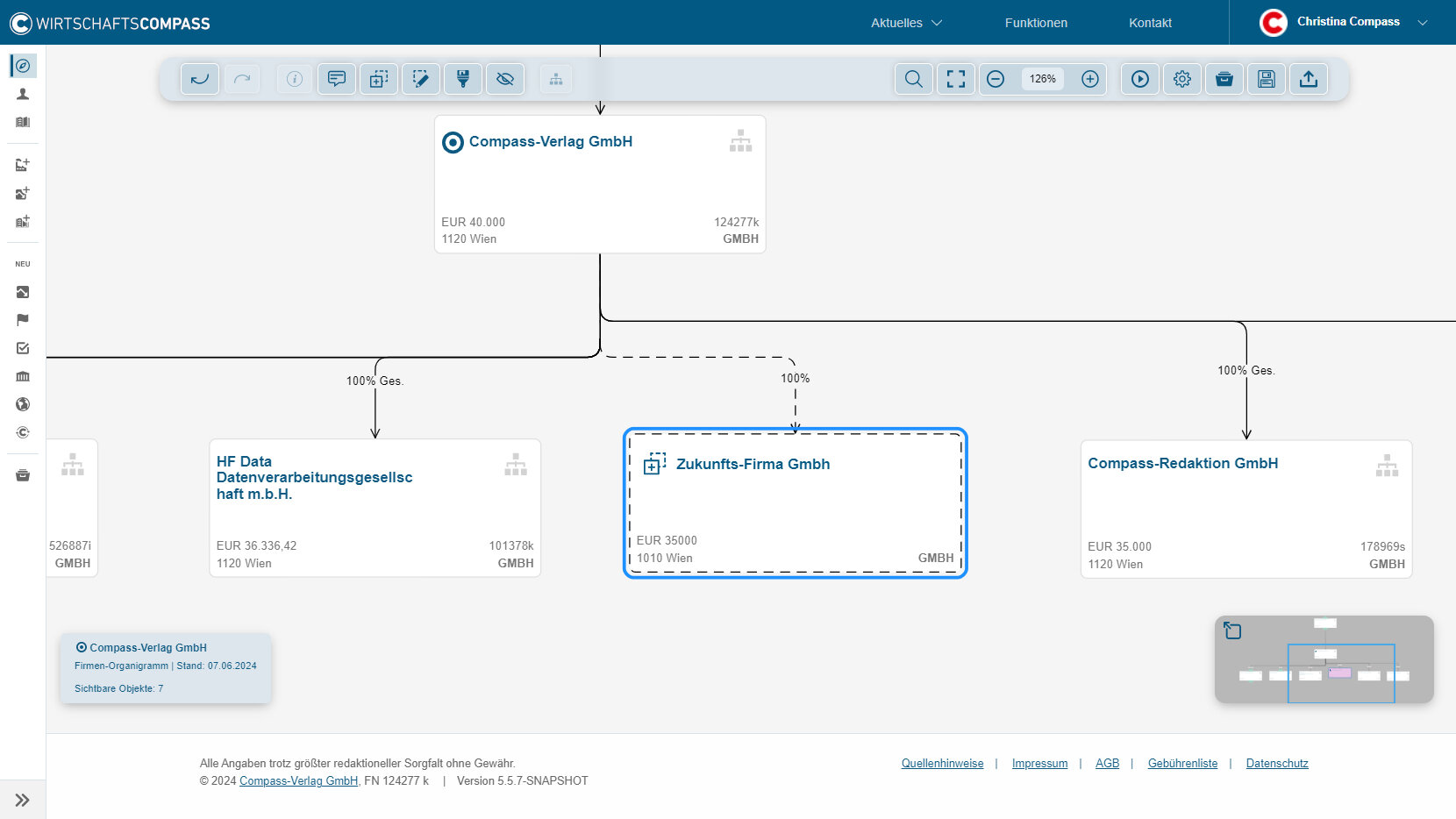Save the chart with the floppy disk icon
Screen dimensions: 1456x819
(x=1267, y=79)
